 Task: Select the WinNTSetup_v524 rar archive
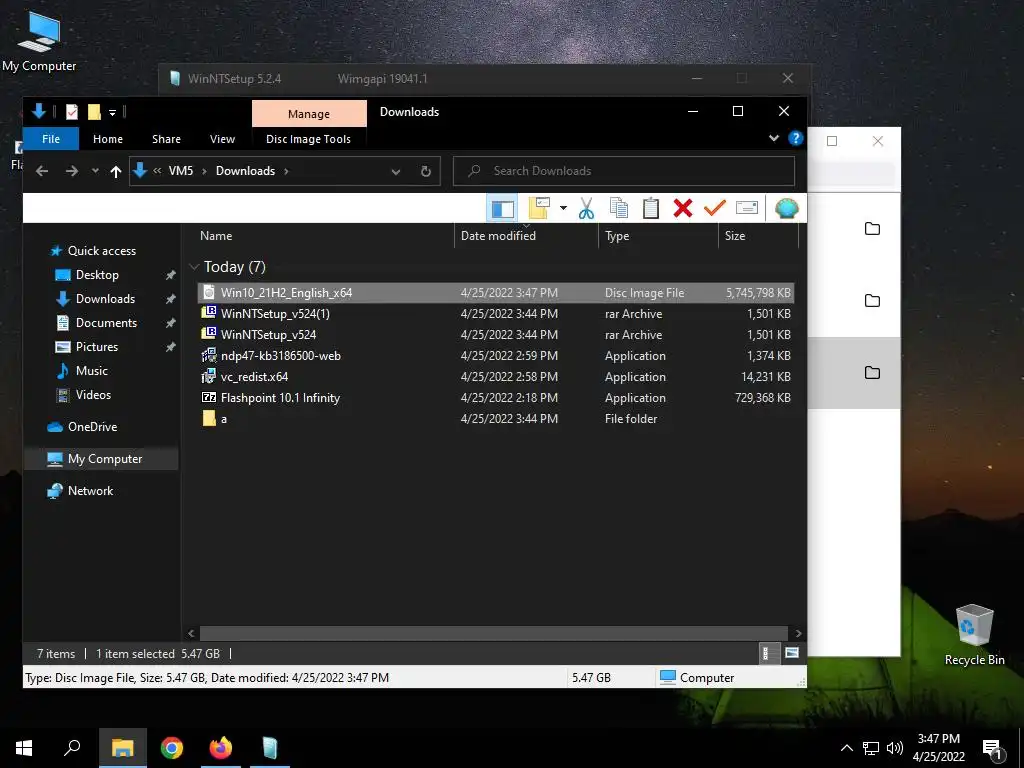pos(496,334)
